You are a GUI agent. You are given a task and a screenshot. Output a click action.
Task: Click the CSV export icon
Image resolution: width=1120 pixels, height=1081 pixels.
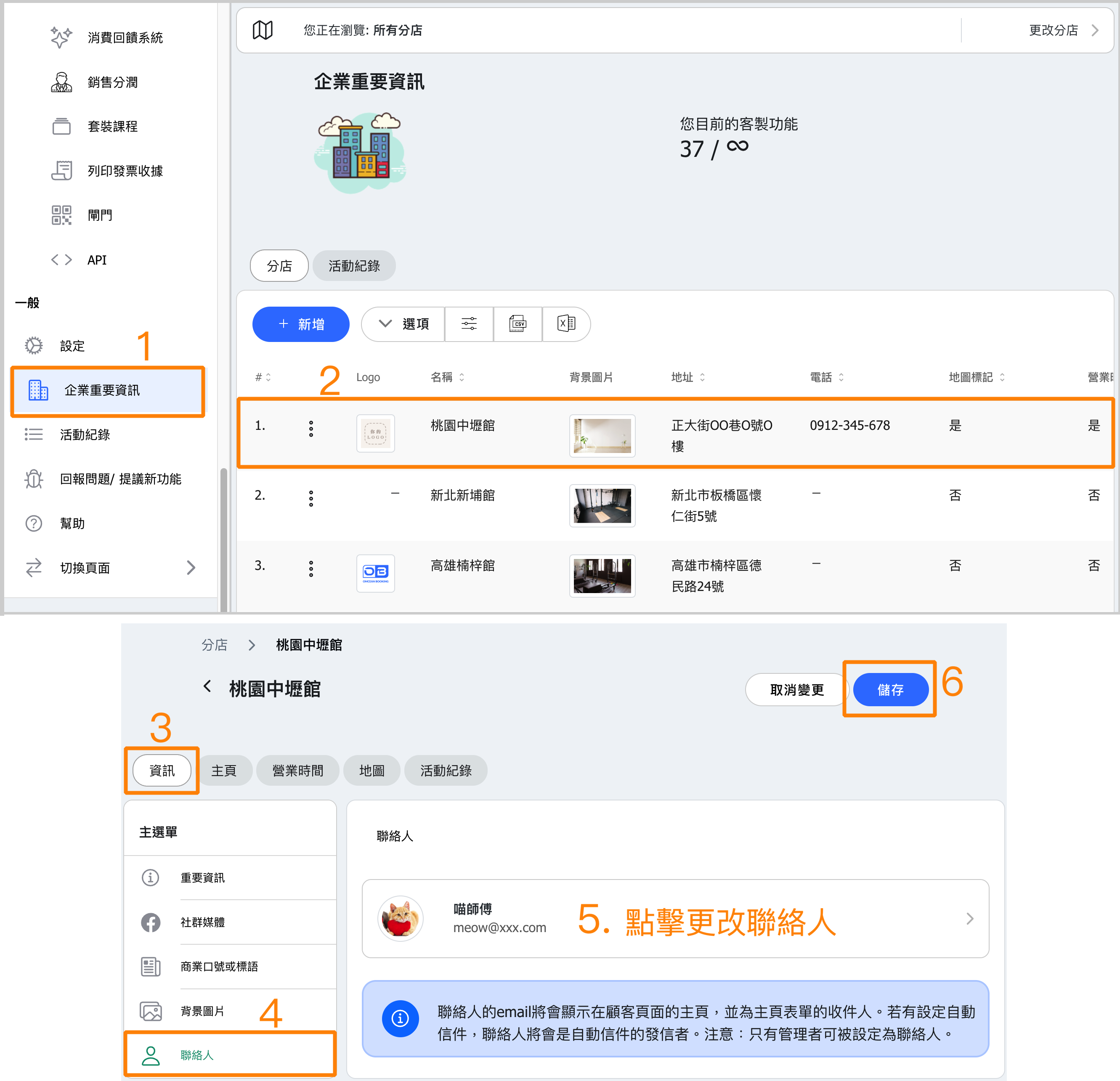(517, 324)
